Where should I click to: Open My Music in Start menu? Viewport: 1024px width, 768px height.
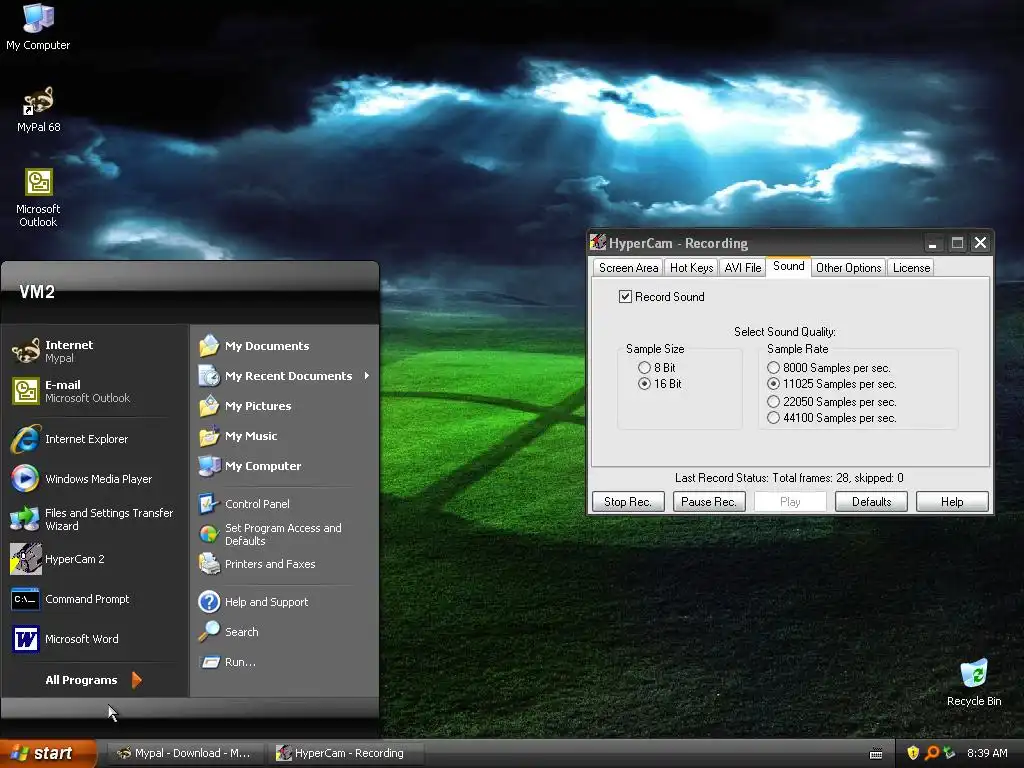285,436
